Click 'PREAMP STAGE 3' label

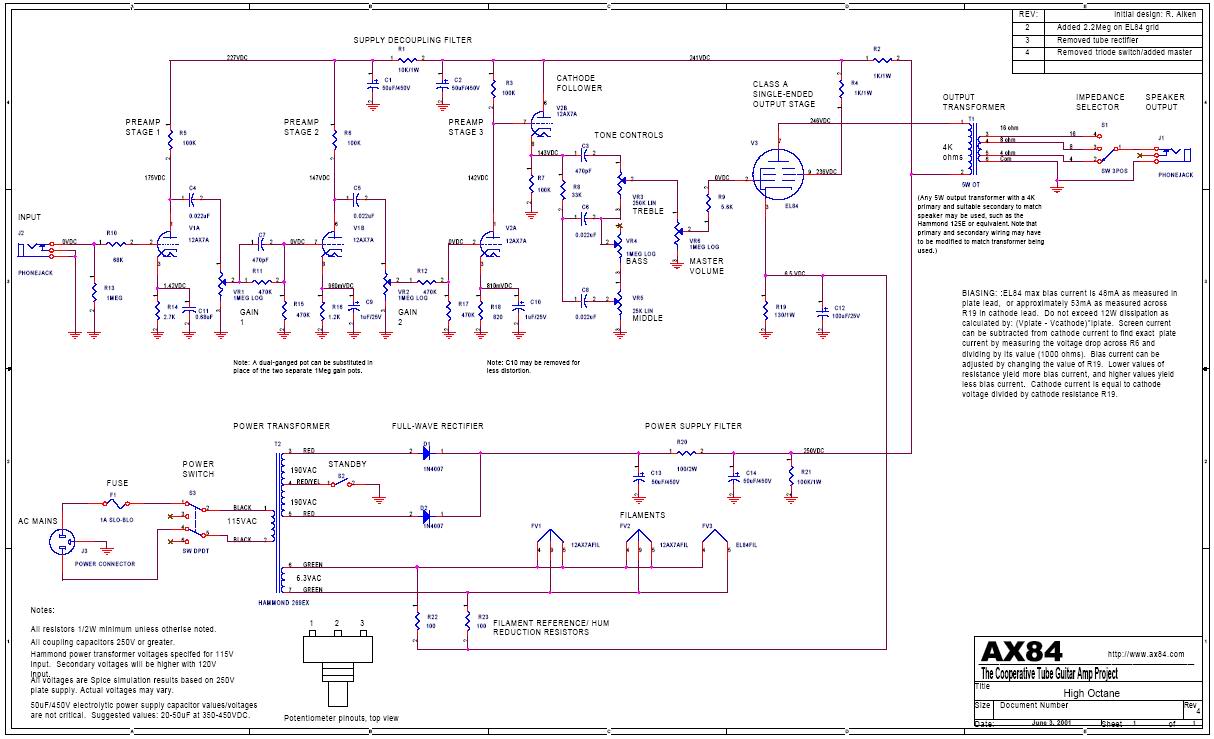(466, 127)
